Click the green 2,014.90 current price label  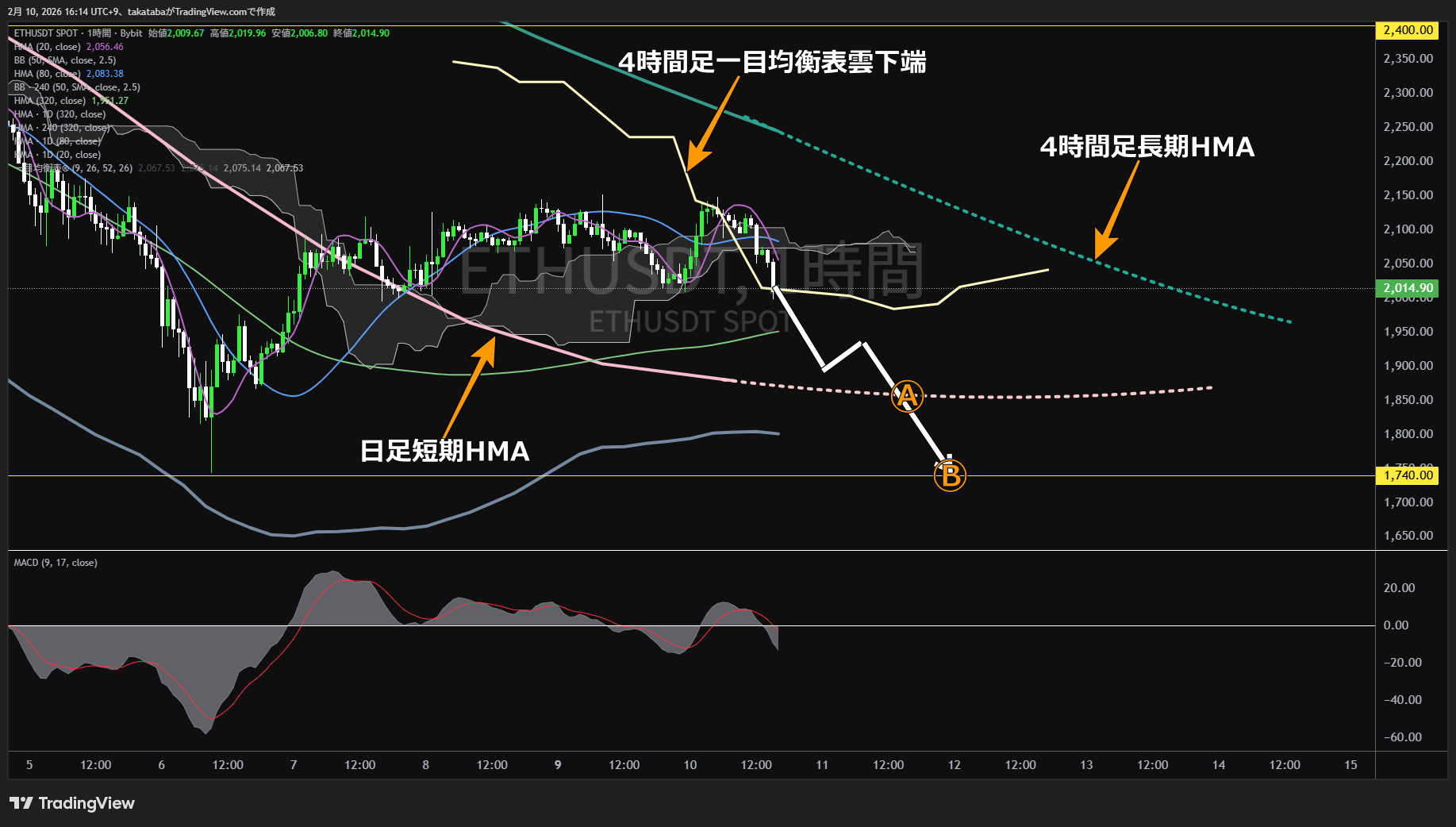pos(1408,288)
